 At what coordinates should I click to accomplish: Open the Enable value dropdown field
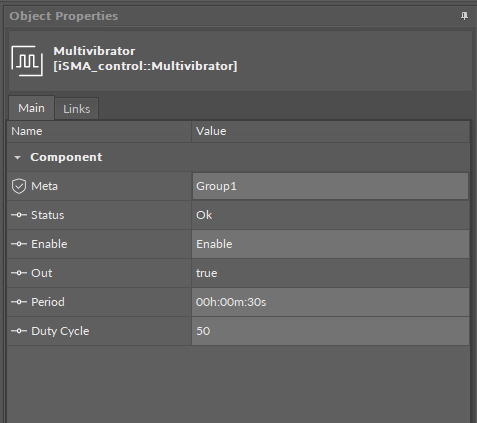tap(330, 244)
